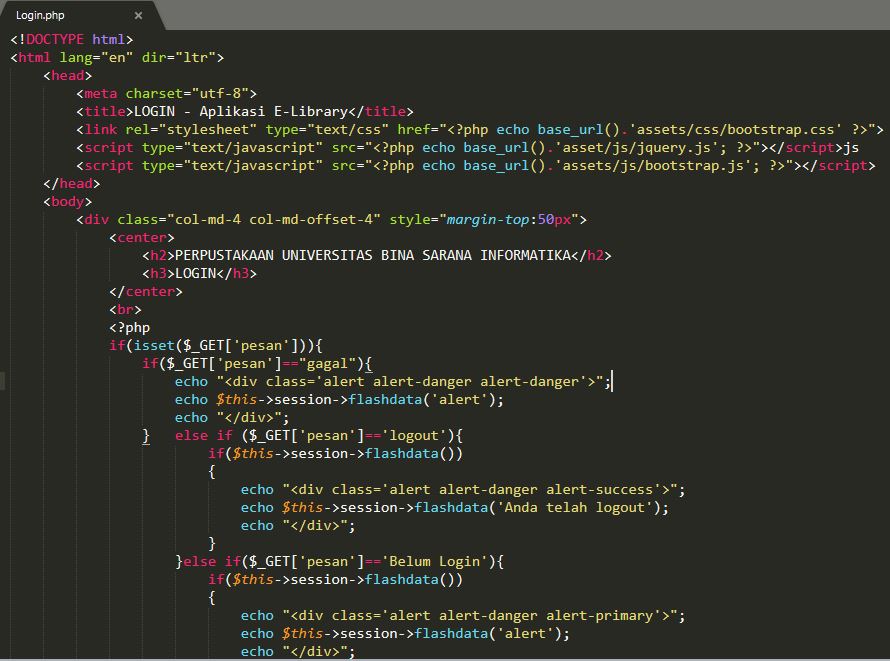Click the opening <body> tag
This screenshot has width=890, height=661.
[68, 202]
